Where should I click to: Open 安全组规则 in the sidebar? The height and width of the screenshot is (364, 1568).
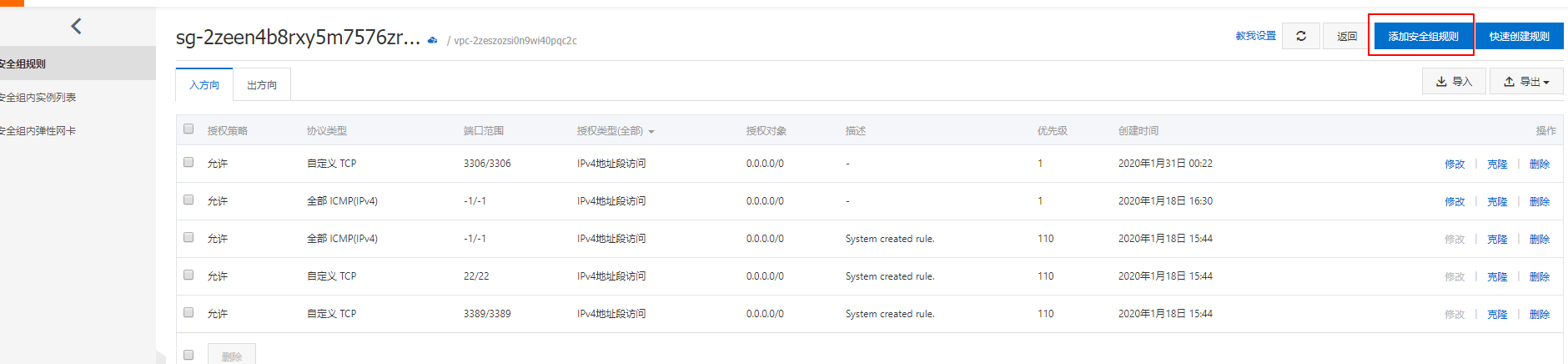(x=78, y=63)
